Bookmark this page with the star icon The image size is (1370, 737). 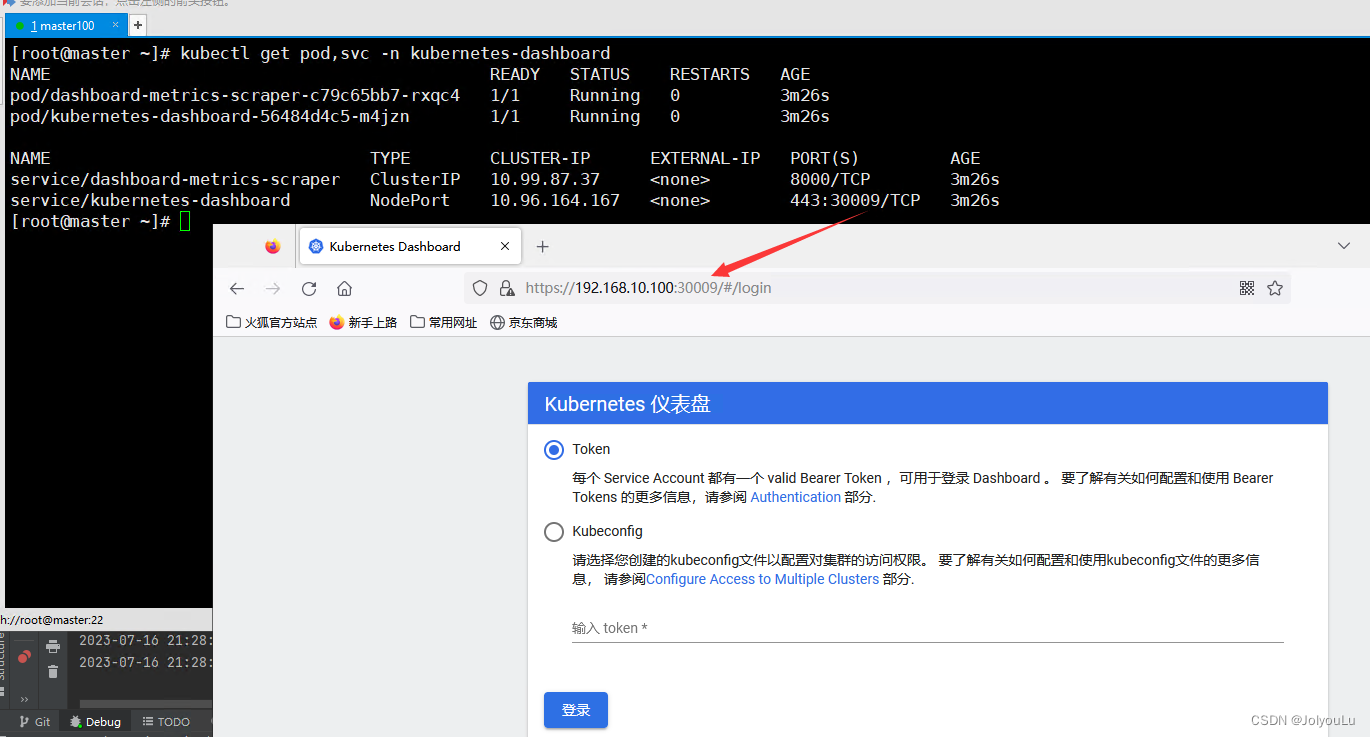pos(1275,288)
